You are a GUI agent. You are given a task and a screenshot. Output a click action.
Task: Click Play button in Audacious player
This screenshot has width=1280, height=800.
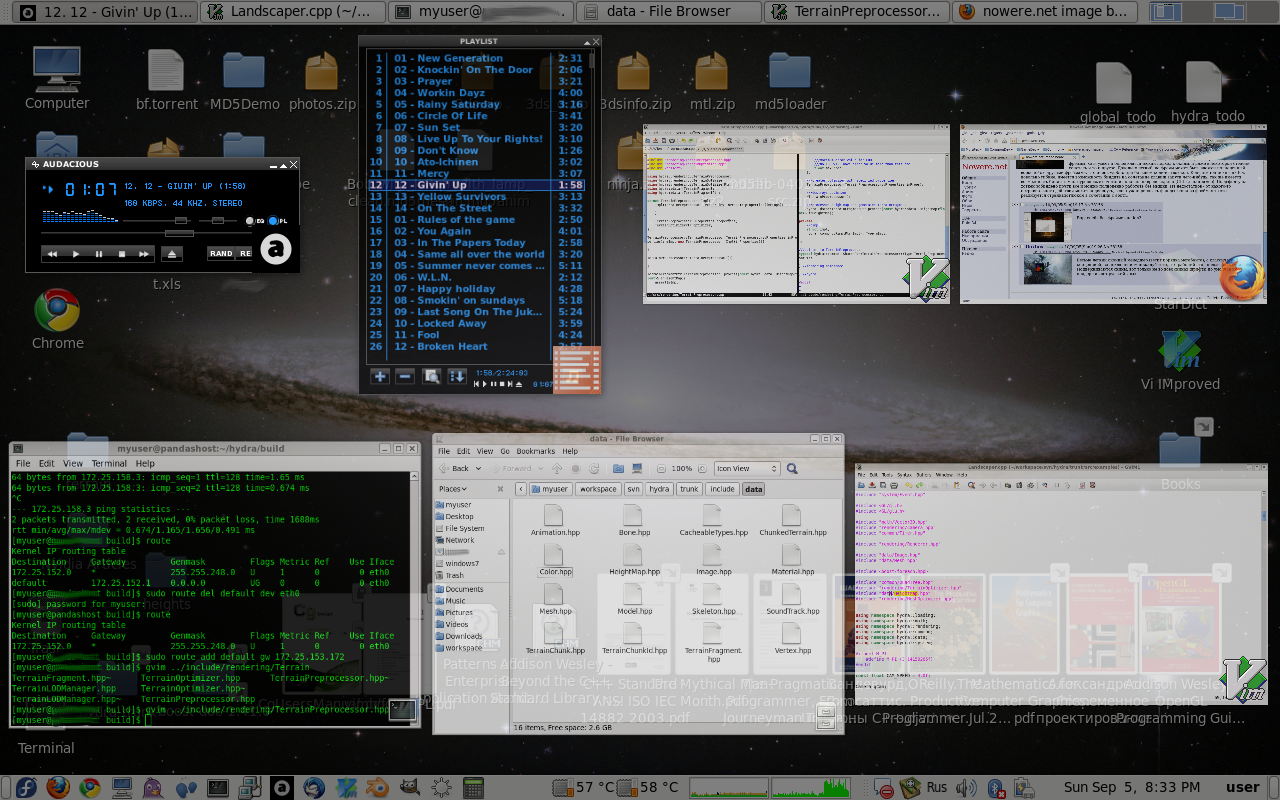pyautogui.click(x=75, y=254)
